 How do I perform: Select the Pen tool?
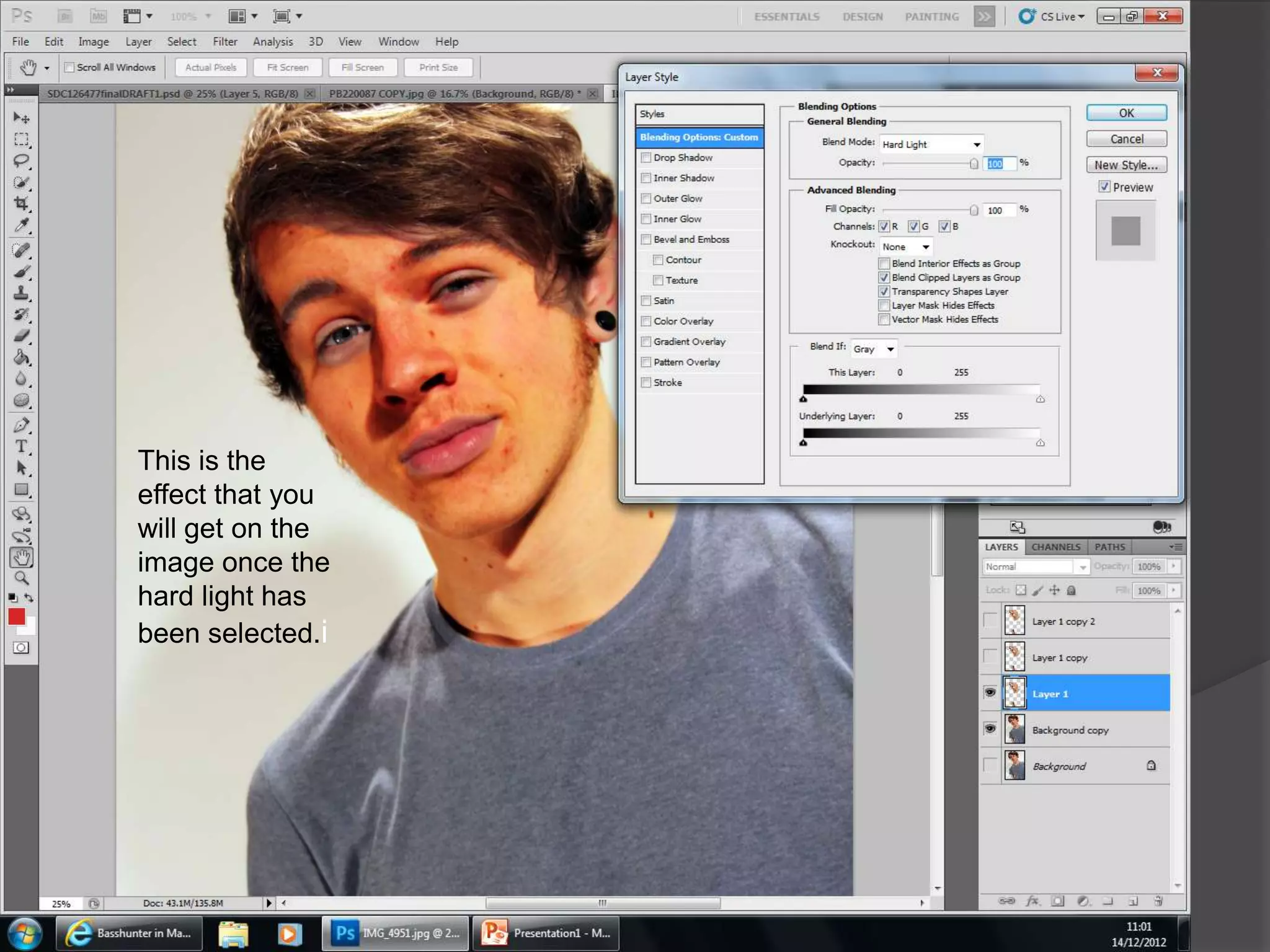pos(22,425)
